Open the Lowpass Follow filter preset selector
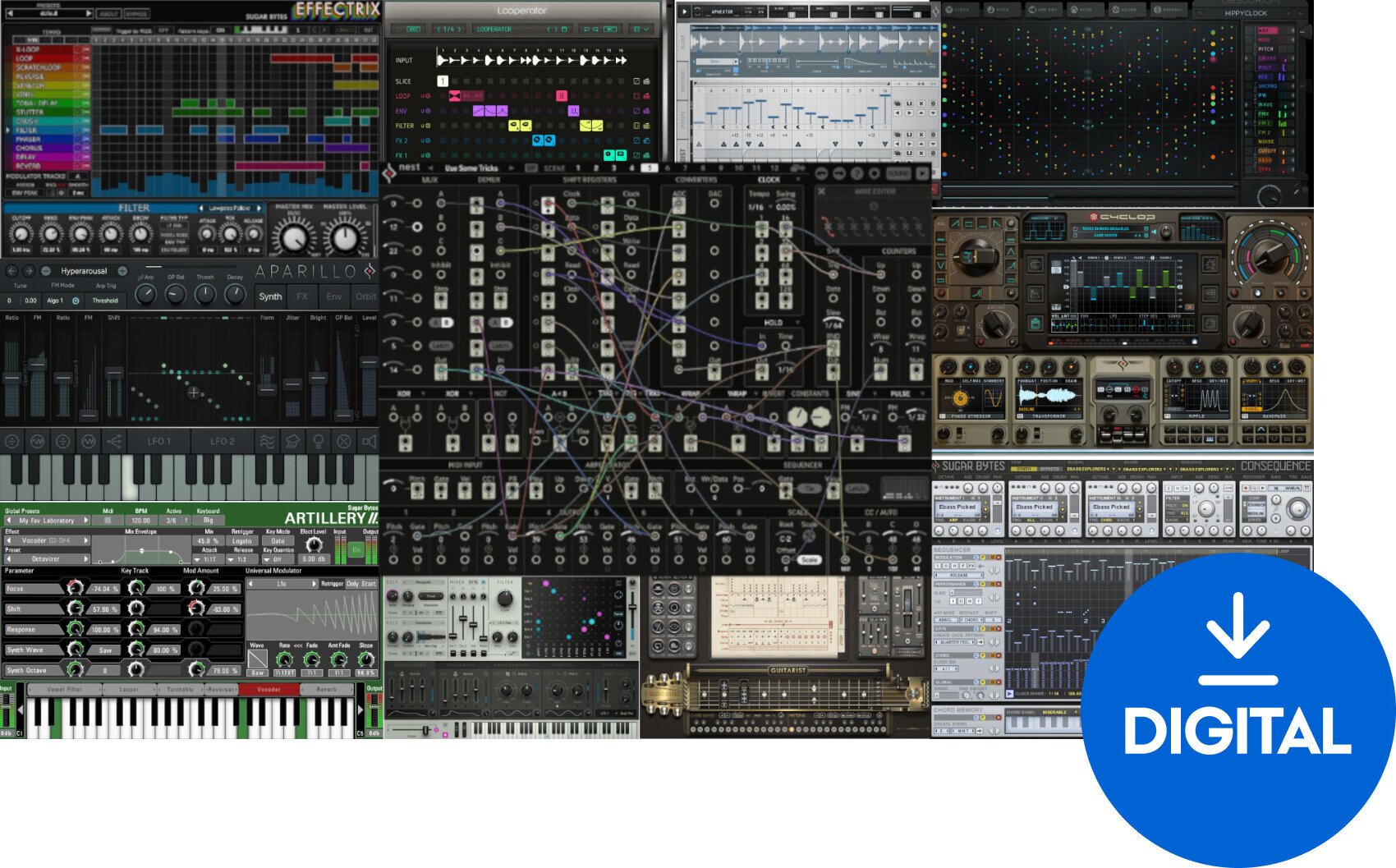The width and height of the screenshot is (1396, 868). point(230,207)
